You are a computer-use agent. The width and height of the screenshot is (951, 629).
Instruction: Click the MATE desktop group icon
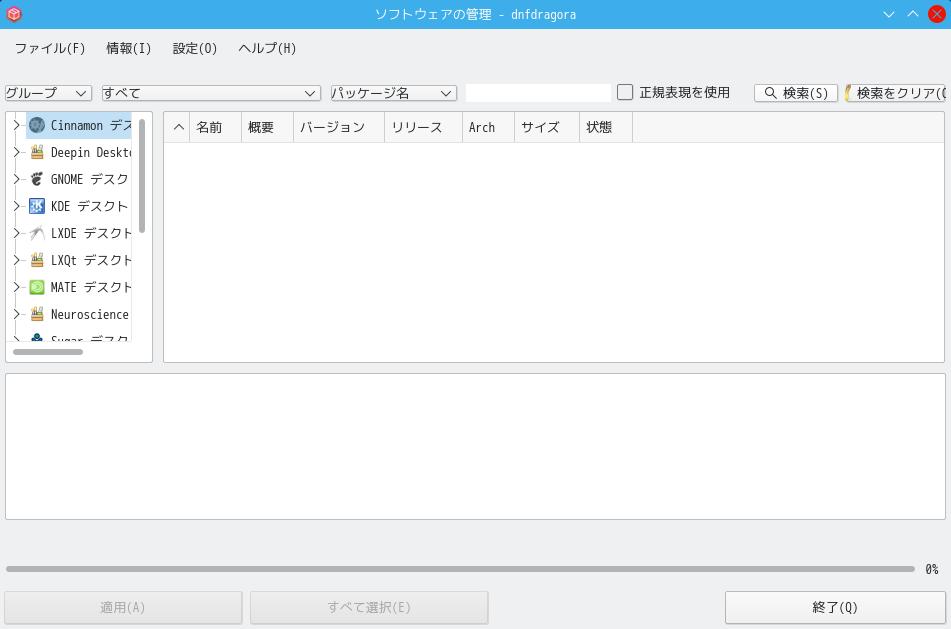pyautogui.click(x=37, y=287)
